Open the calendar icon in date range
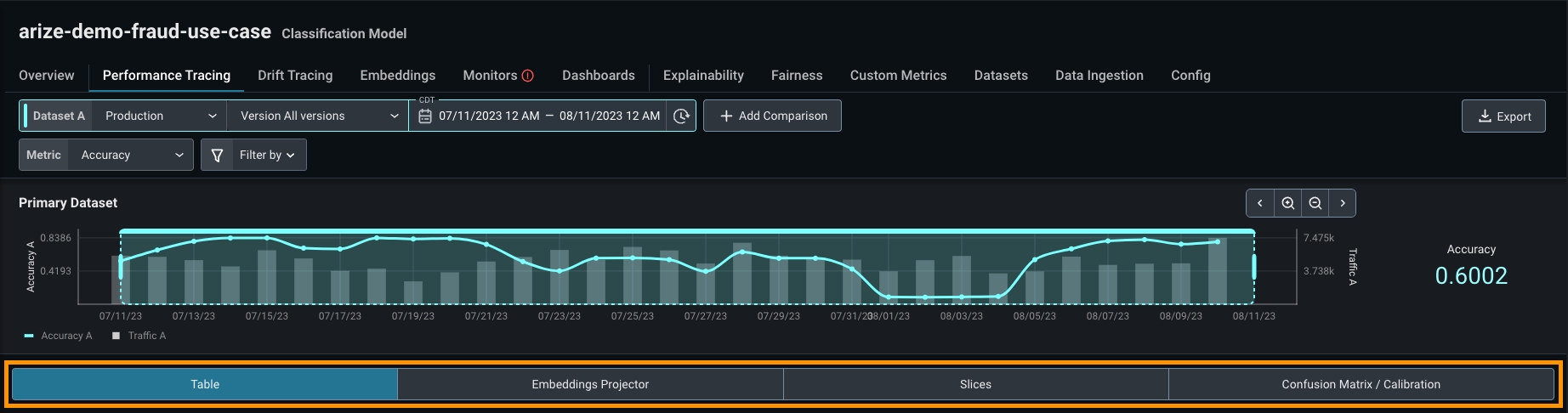Viewport: 1568px width, 413px height. [425, 116]
